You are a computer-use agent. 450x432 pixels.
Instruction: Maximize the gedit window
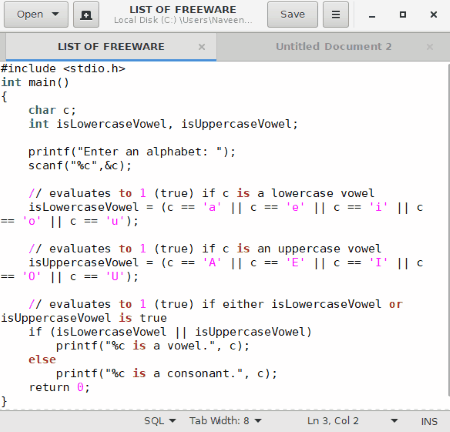pos(403,15)
